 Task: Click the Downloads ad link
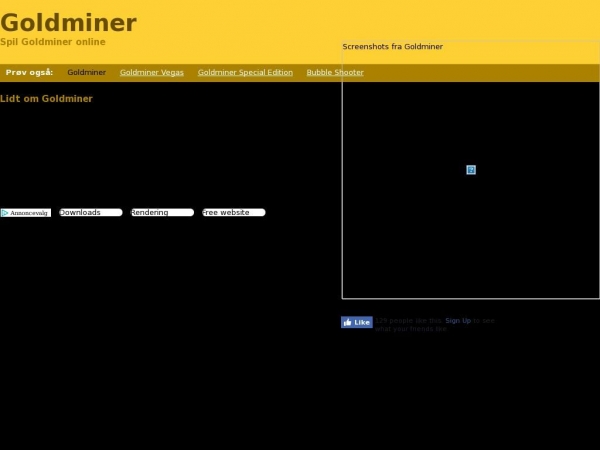tap(91, 212)
